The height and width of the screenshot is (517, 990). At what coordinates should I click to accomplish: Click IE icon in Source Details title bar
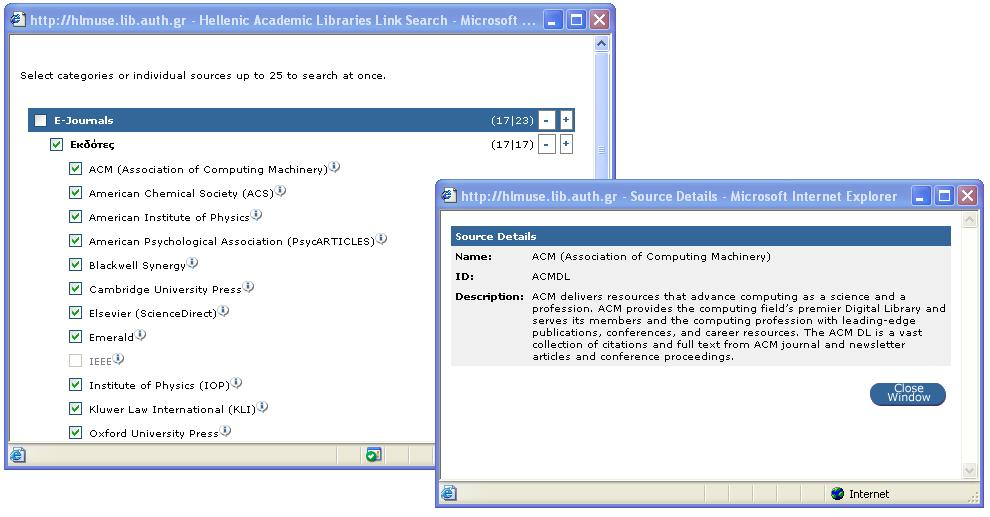449,196
